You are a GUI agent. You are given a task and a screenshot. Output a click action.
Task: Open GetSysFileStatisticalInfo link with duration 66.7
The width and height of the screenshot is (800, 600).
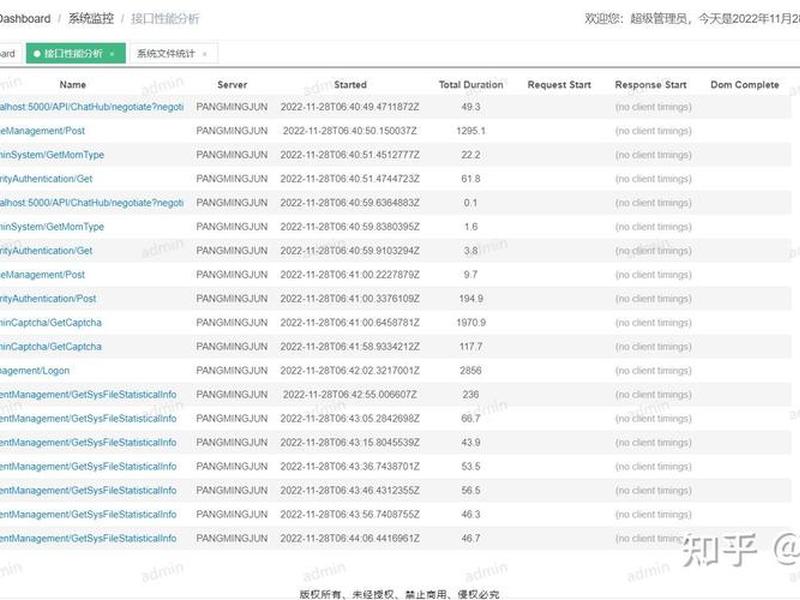(x=88, y=419)
